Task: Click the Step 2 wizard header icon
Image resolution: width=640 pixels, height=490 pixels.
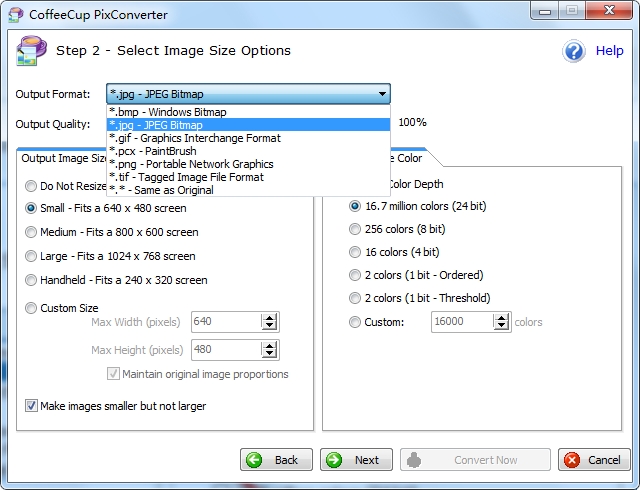Action: [x=28, y=50]
